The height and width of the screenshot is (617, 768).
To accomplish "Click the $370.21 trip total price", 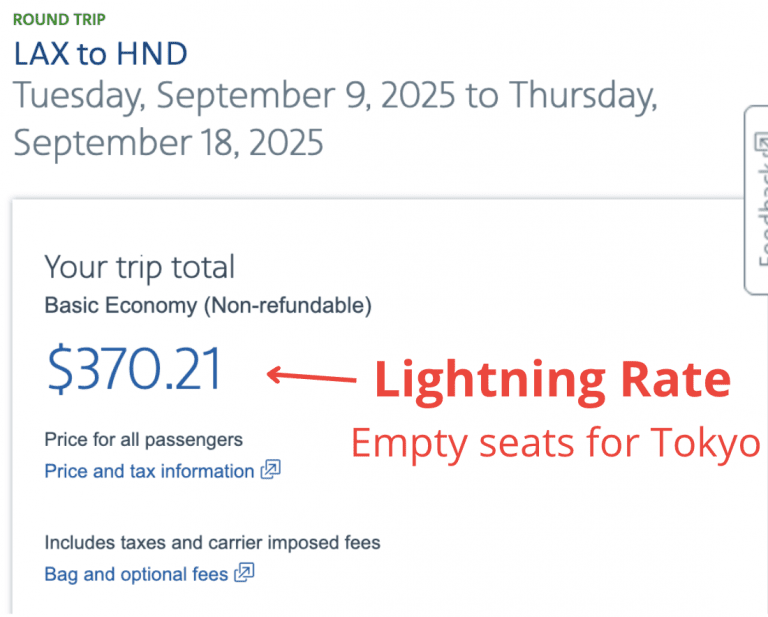I will point(134,369).
